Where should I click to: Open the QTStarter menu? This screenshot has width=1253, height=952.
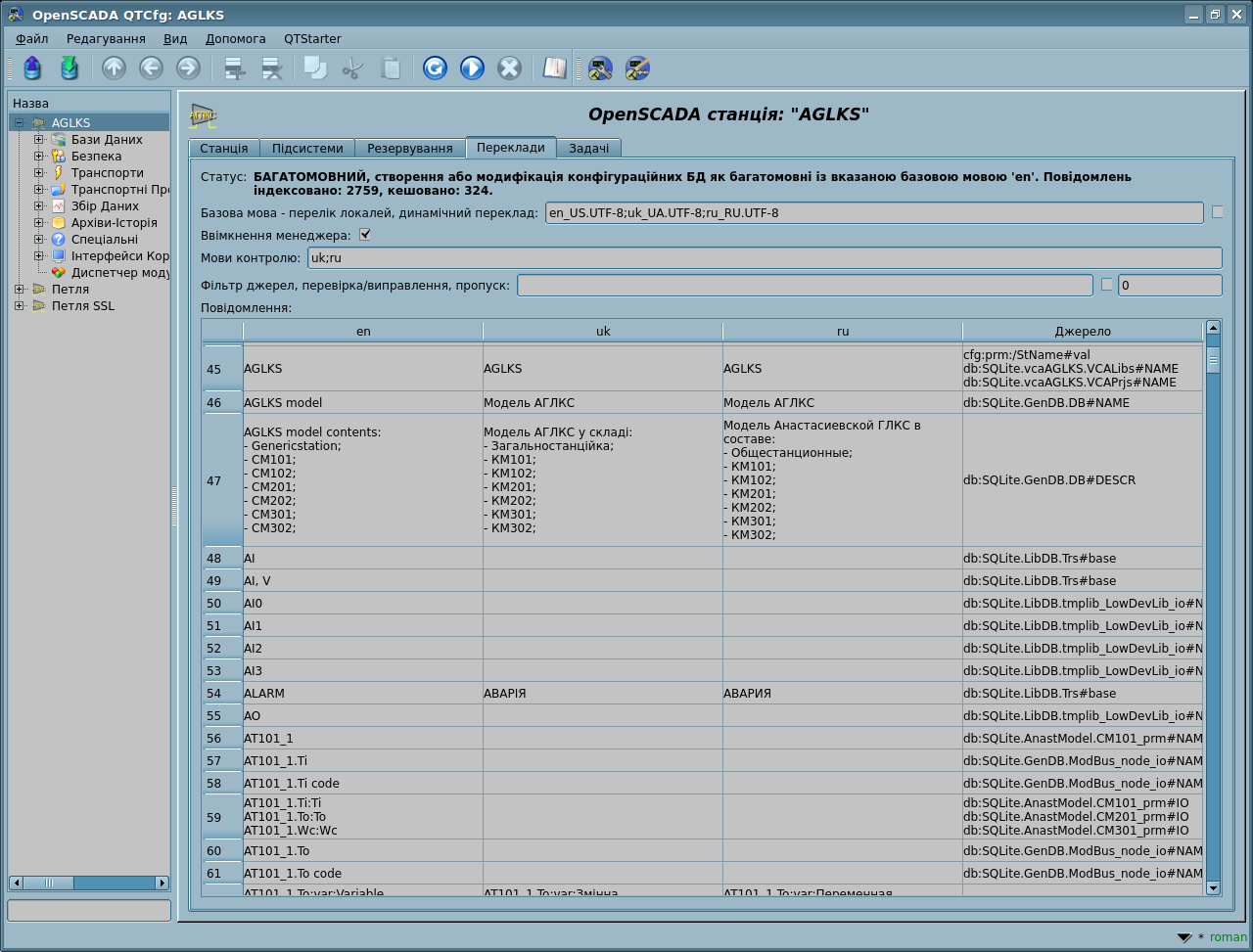[312, 39]
